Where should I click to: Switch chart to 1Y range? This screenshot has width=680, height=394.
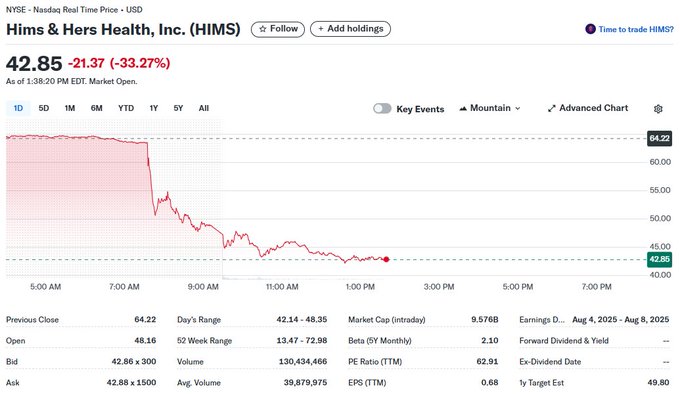click(x=154, y=108)
